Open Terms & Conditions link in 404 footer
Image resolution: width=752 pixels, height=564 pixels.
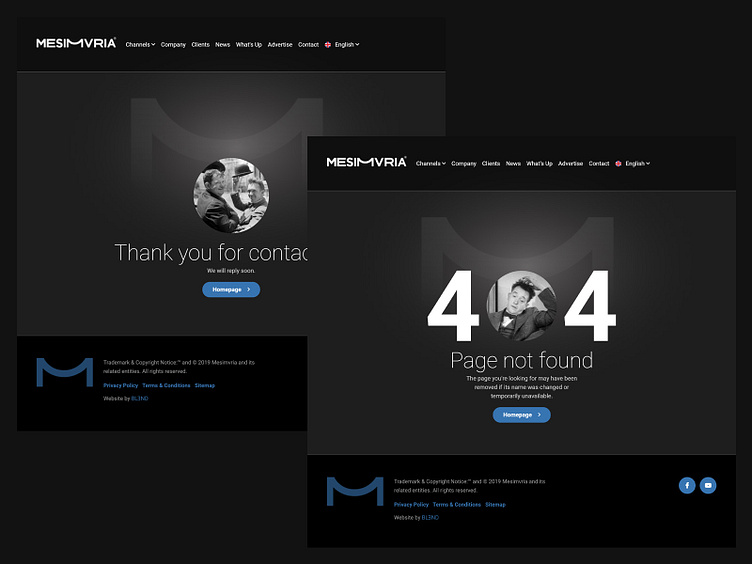(x=457, y=505)
